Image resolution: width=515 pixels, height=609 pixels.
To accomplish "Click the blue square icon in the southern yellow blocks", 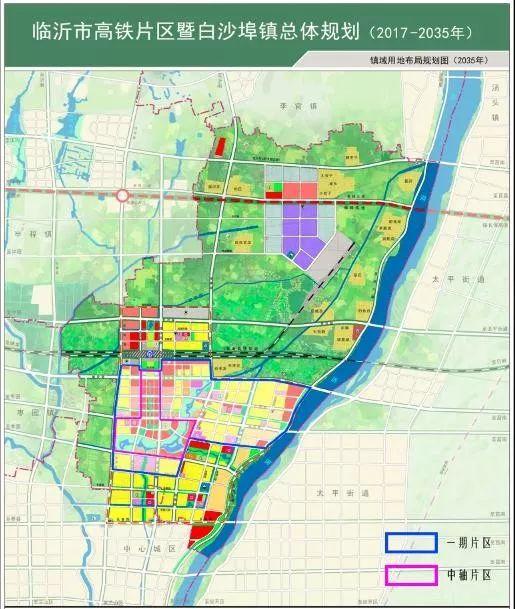I will click(205, 485).
